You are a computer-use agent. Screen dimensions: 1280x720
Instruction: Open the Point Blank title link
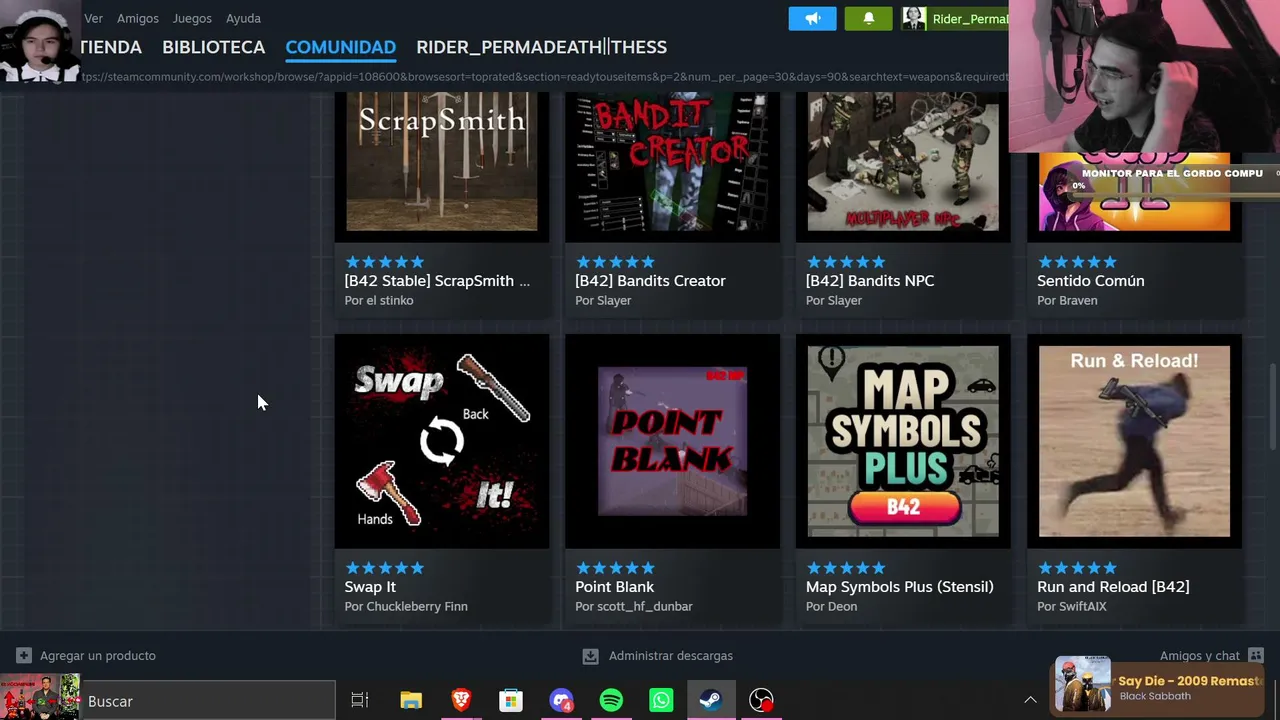pyautogui.click(x=614, y=587)
